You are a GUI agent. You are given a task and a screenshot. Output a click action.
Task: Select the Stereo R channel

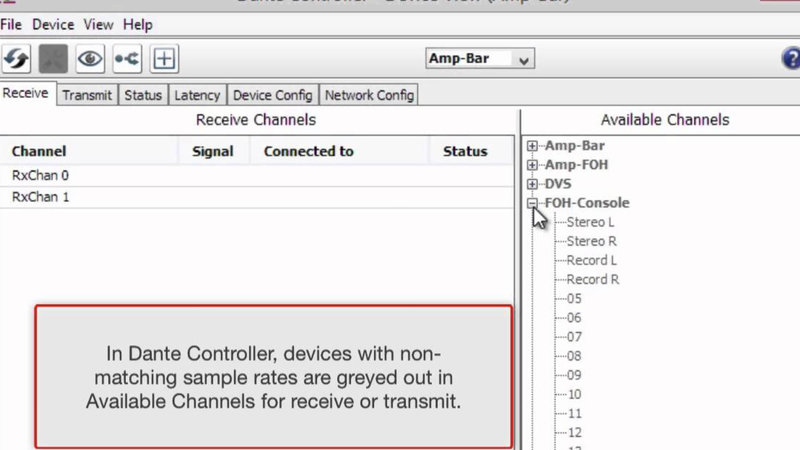pos(592,241)
